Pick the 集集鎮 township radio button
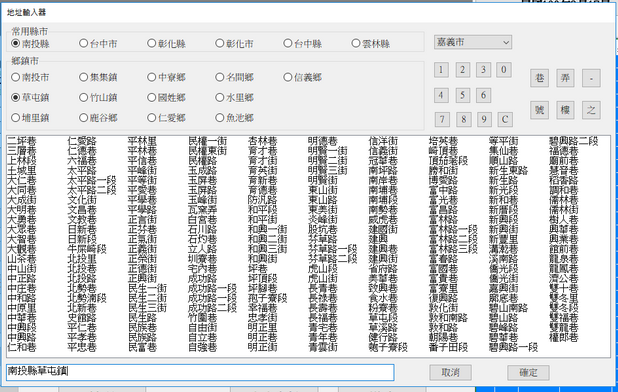 pyautogui.click(x=98, y=77)
